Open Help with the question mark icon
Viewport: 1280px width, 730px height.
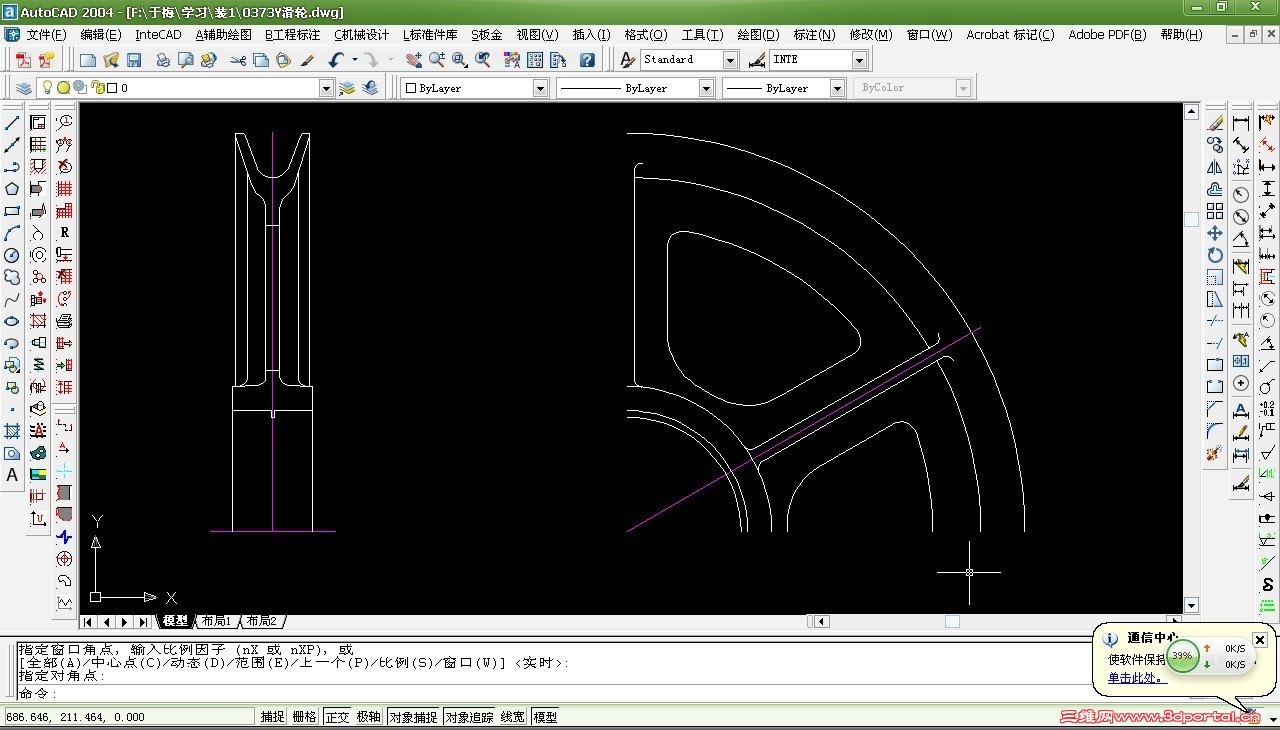click(x=587, y=60)
